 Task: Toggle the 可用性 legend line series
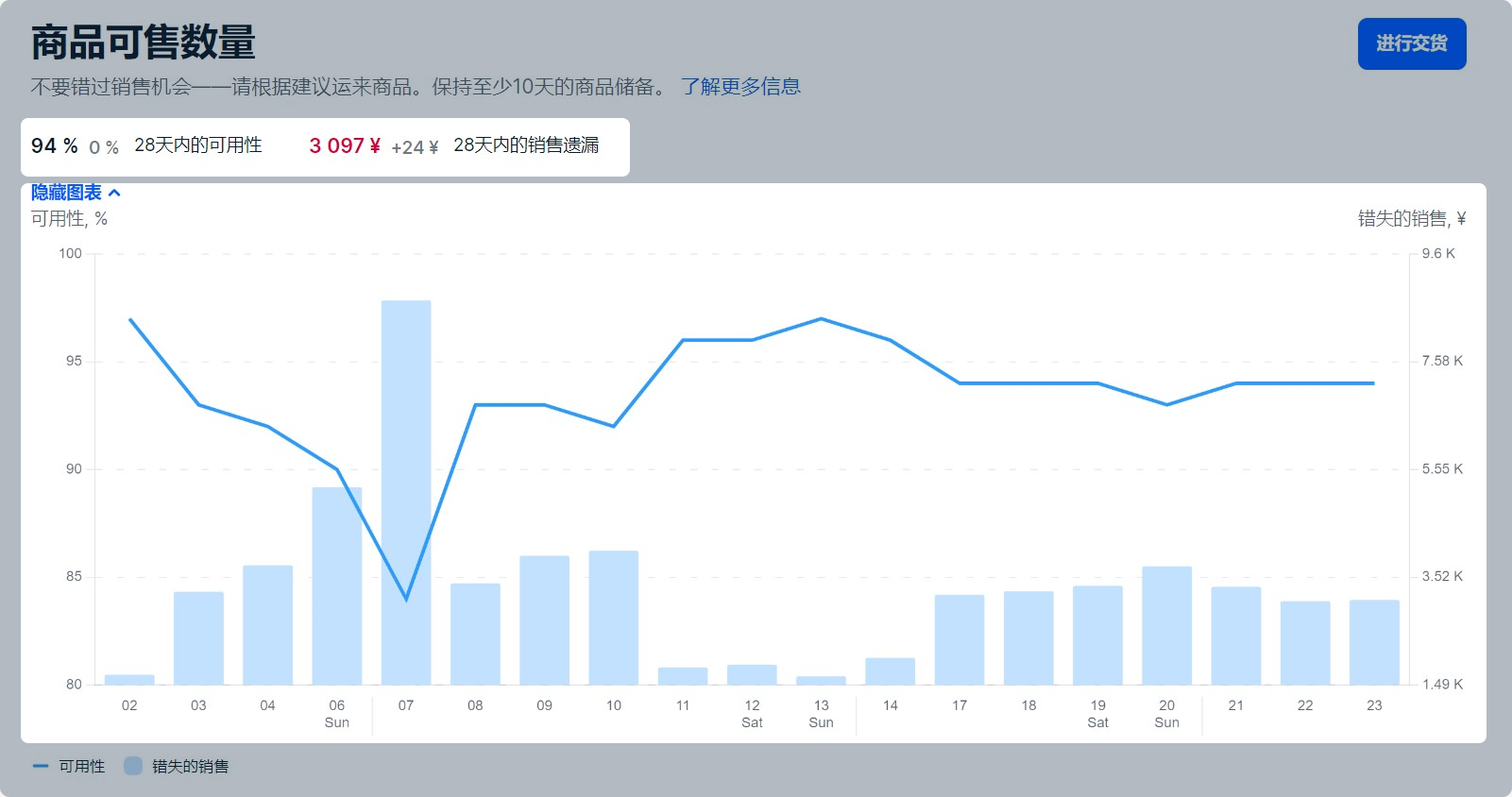[x=69, y=766]
